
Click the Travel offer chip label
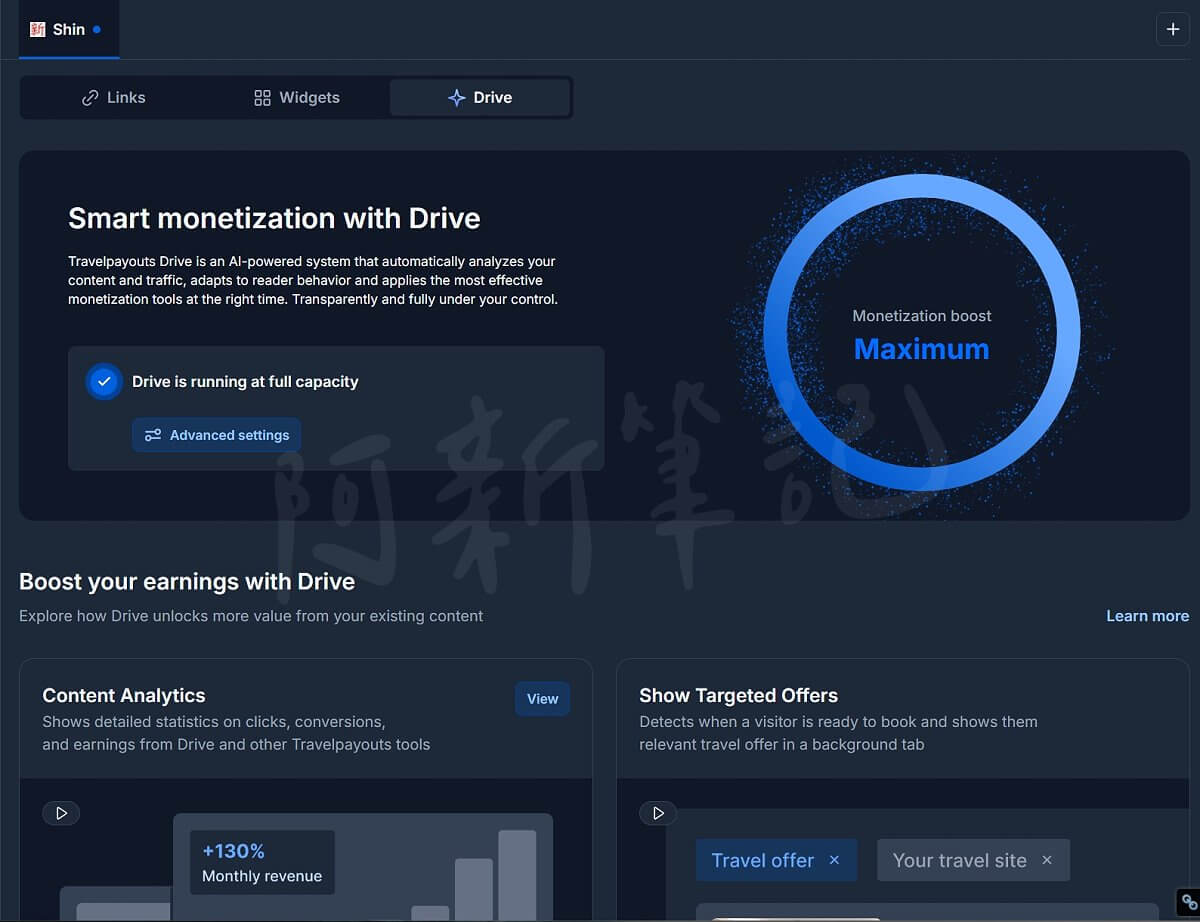click(763, 860)
